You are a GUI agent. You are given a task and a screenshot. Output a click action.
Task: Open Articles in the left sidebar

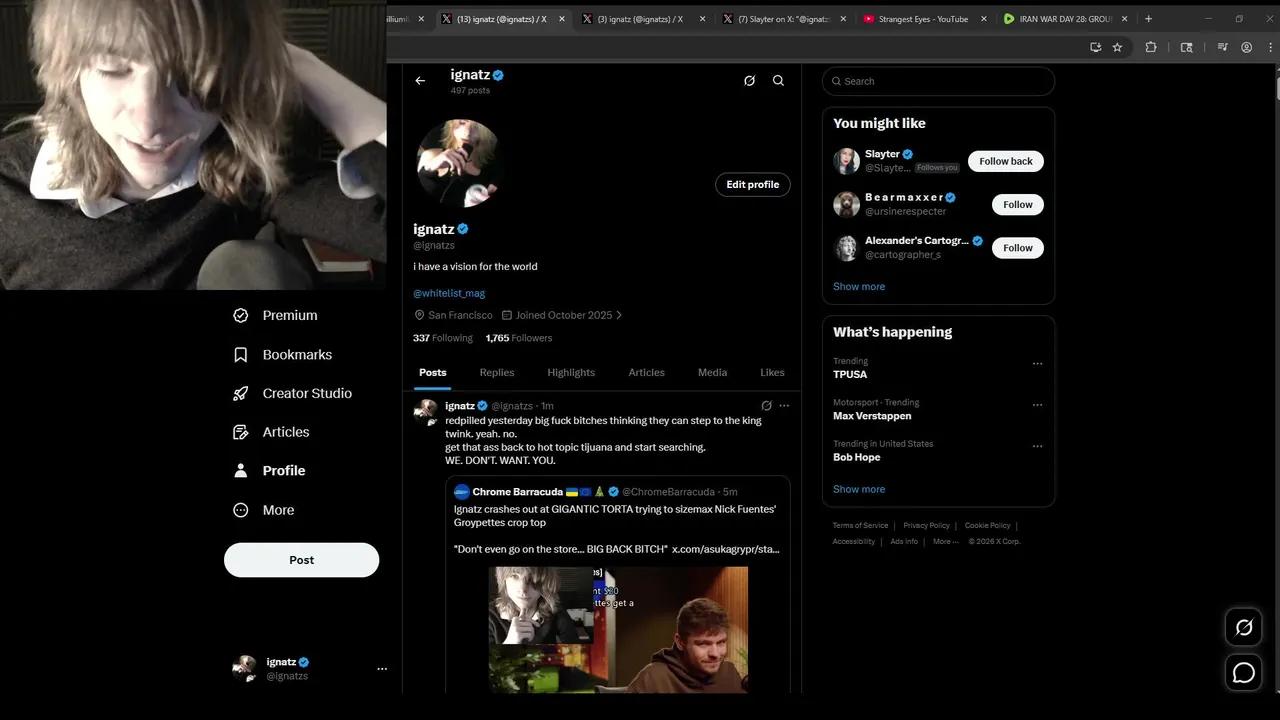pyautogui.click(x=272, y=432)
